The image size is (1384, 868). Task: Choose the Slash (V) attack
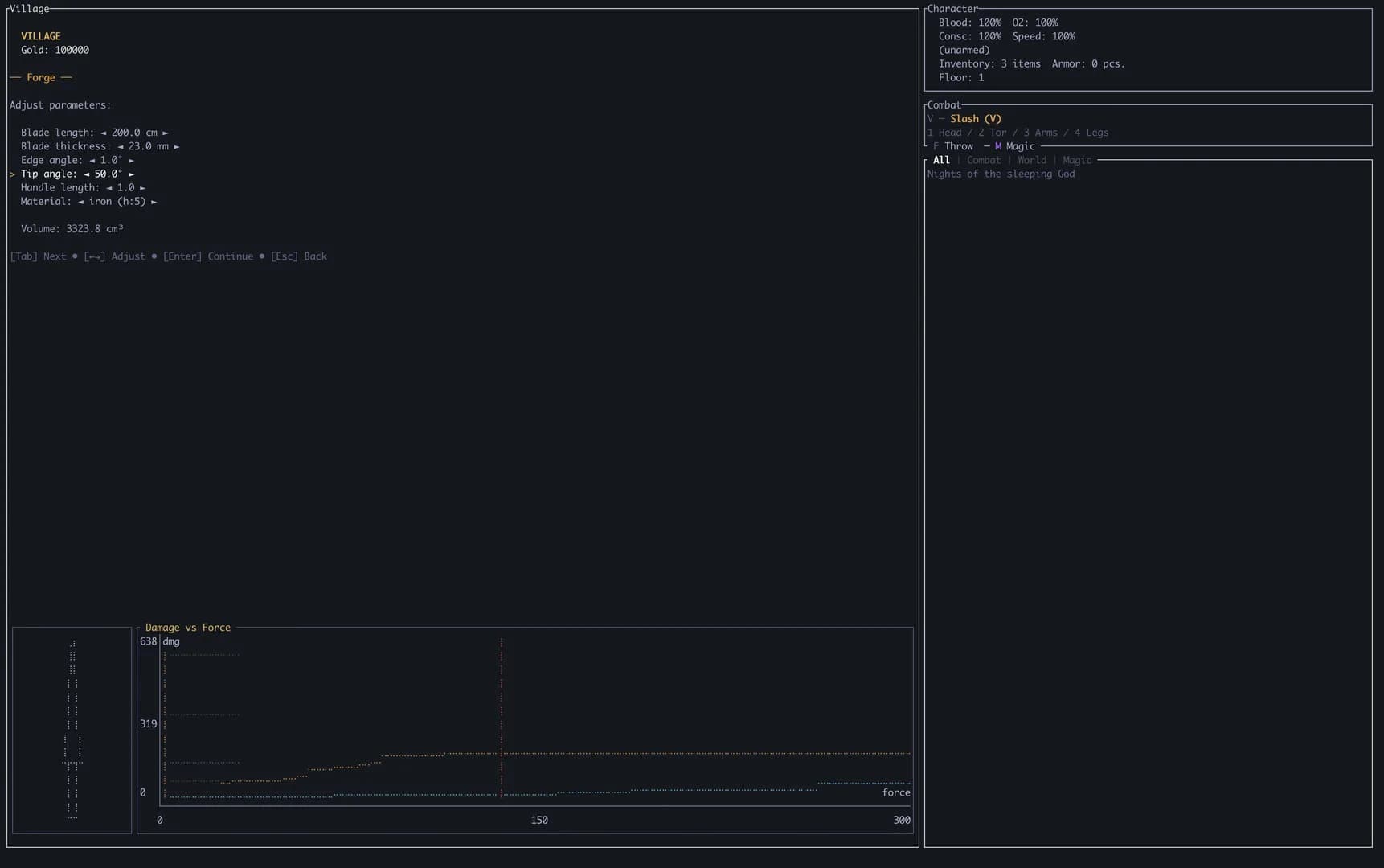976,119
